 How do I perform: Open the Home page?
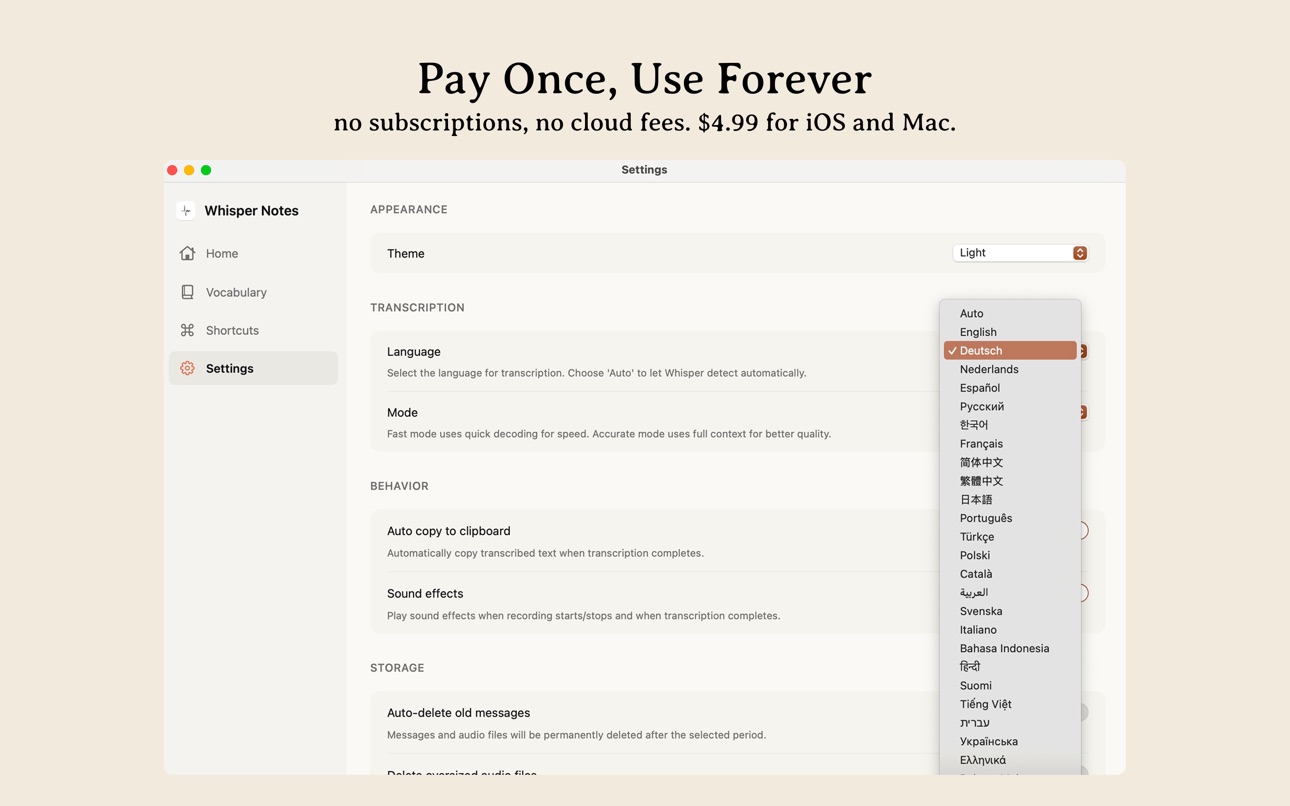253,254
